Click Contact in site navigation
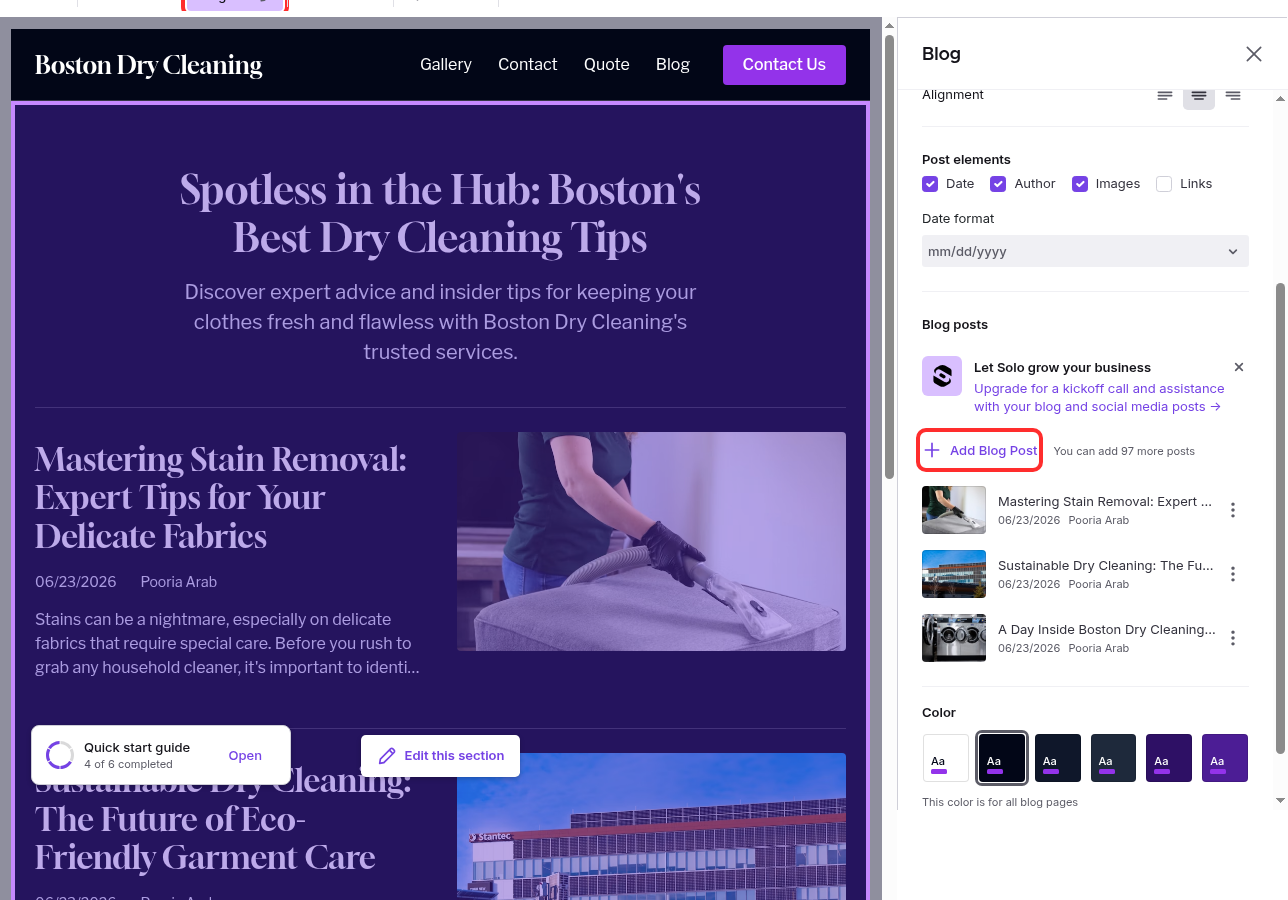The height and width of the screenshot is (900, 1288). tap(528, 65)
